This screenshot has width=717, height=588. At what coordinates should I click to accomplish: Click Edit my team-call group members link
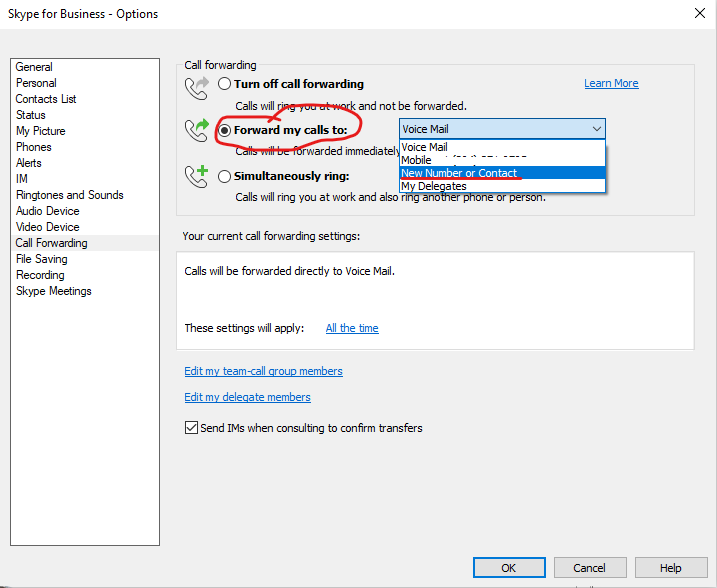263,371
